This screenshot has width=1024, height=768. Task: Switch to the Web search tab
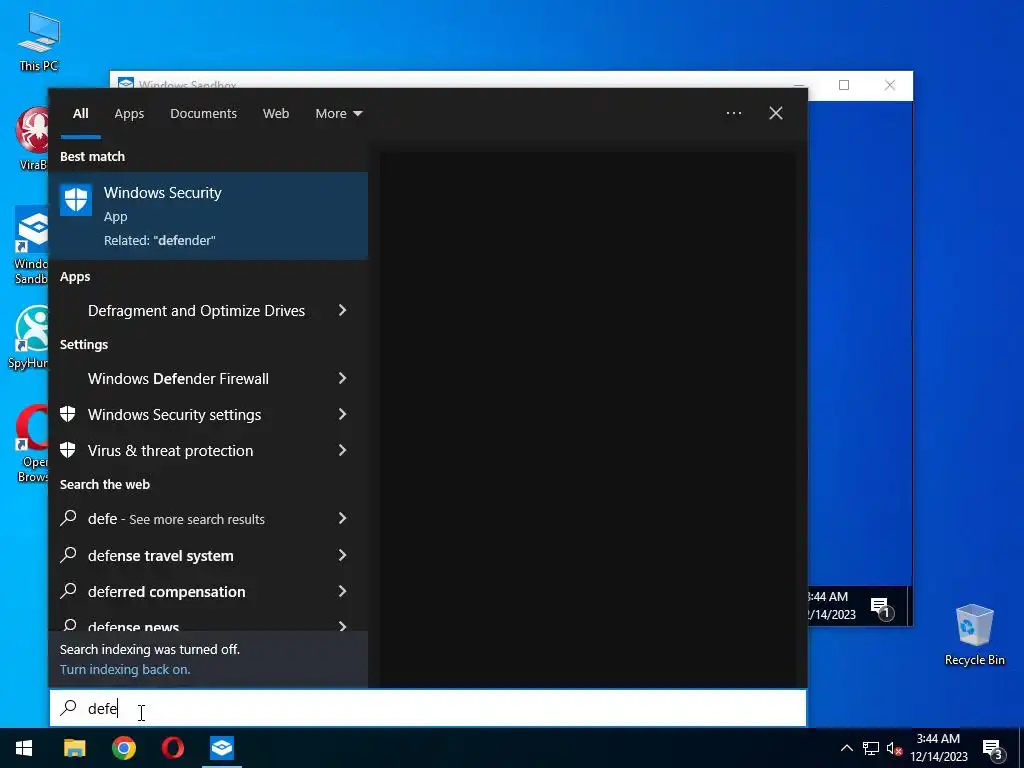(x=276, y=113)
